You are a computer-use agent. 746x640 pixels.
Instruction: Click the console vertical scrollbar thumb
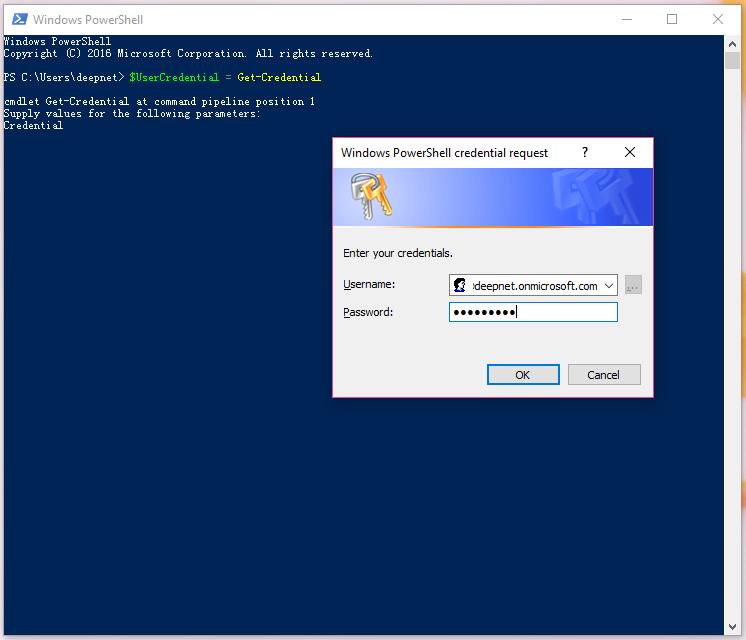coord(733,60)
